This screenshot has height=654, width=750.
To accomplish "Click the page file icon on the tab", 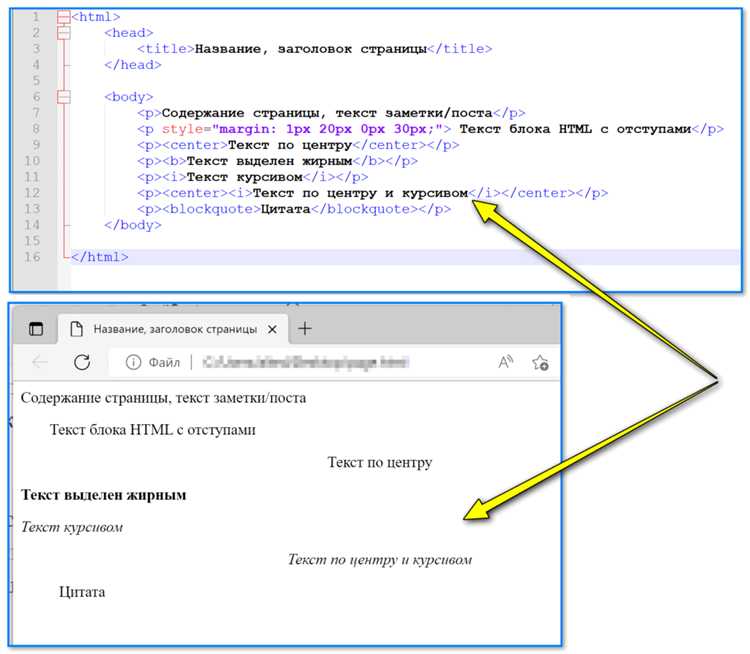I will click(77, 329).
